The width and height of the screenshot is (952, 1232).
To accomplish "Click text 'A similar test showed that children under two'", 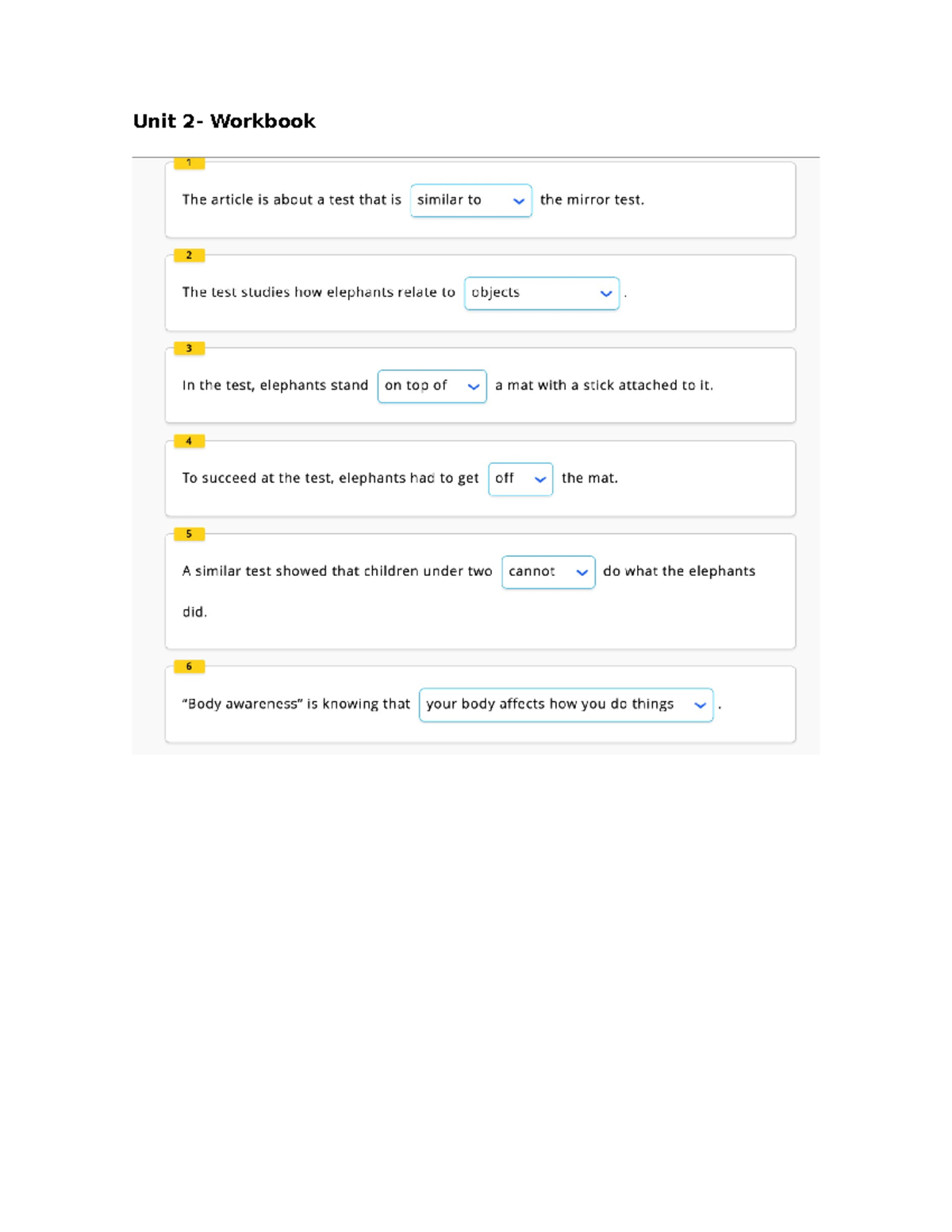I will [336, 571].
